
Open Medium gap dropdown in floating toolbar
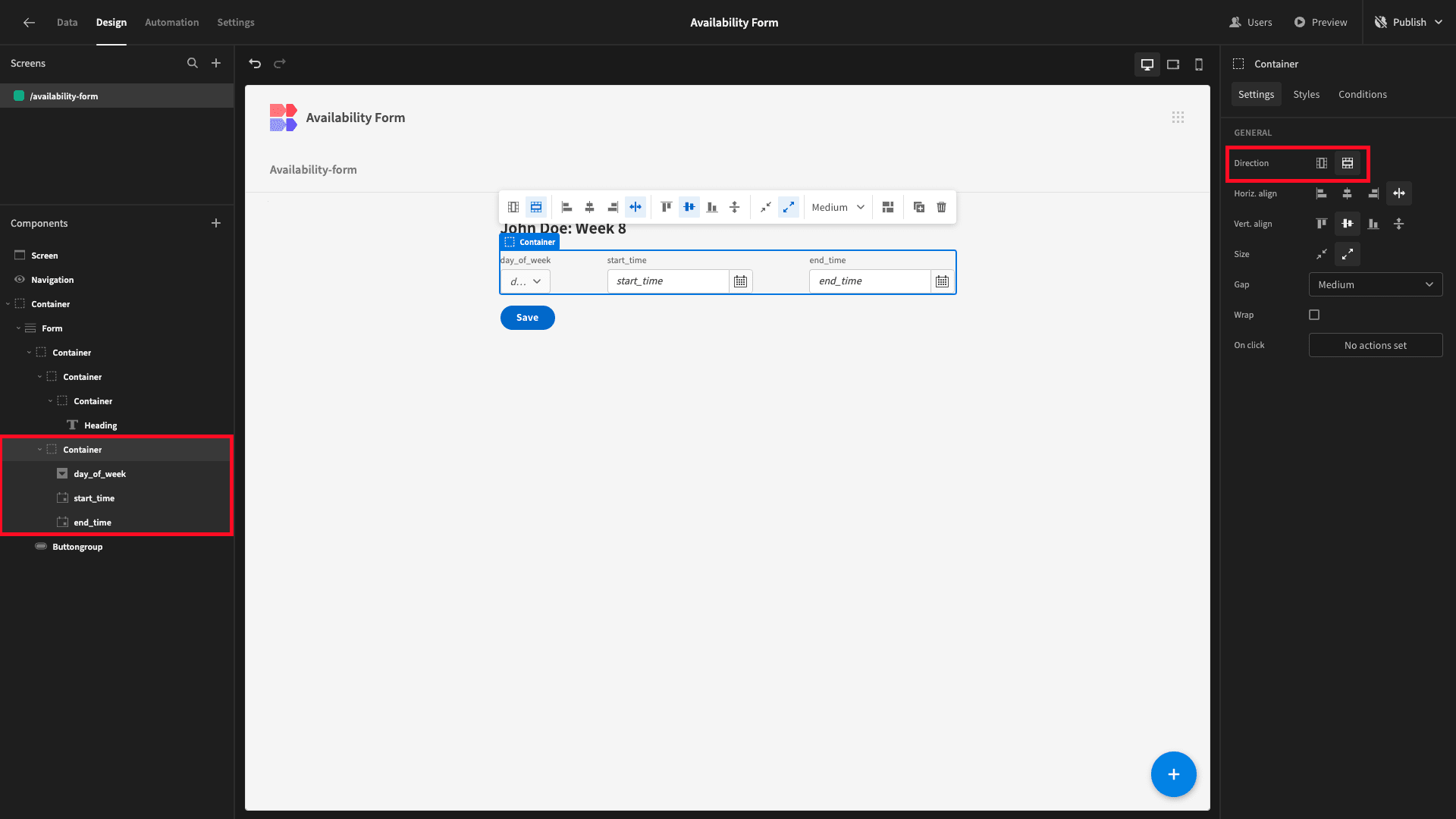pyautogui.click(x=838, y=207)
